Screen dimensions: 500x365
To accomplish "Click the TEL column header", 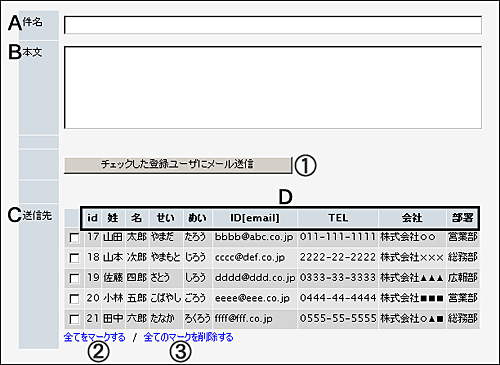I will 338,218.
